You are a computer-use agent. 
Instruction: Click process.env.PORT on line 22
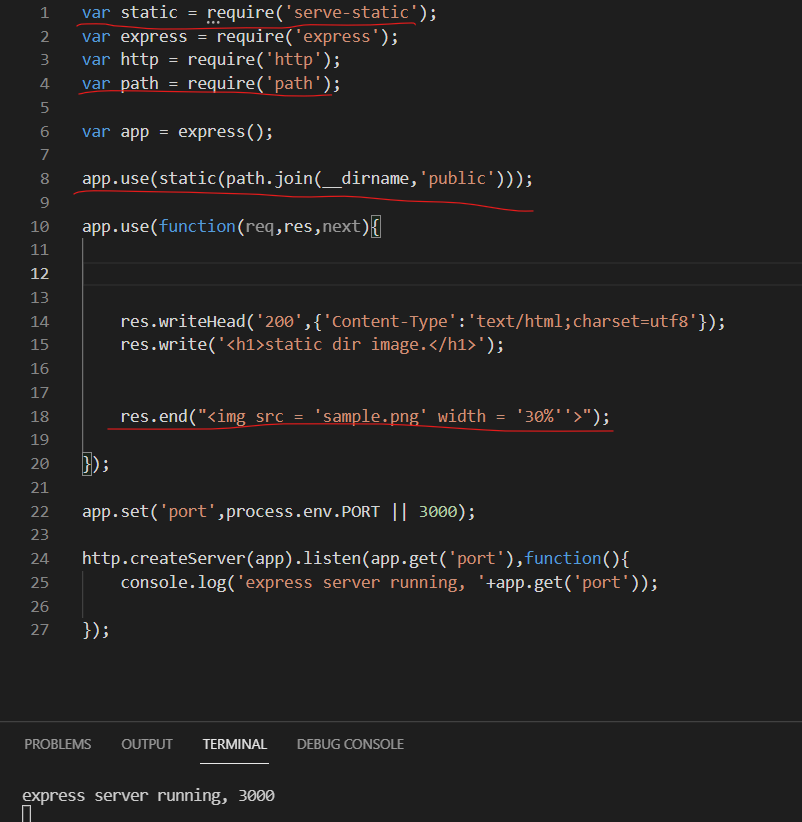pos(302,512)
